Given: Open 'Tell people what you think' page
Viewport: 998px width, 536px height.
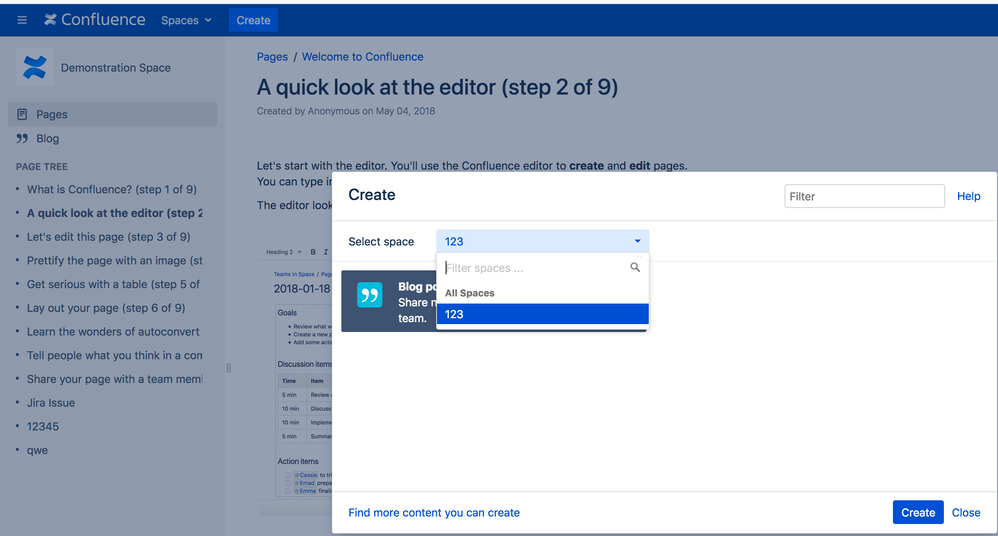Looking at the screenshot, I should coord(115,355).
